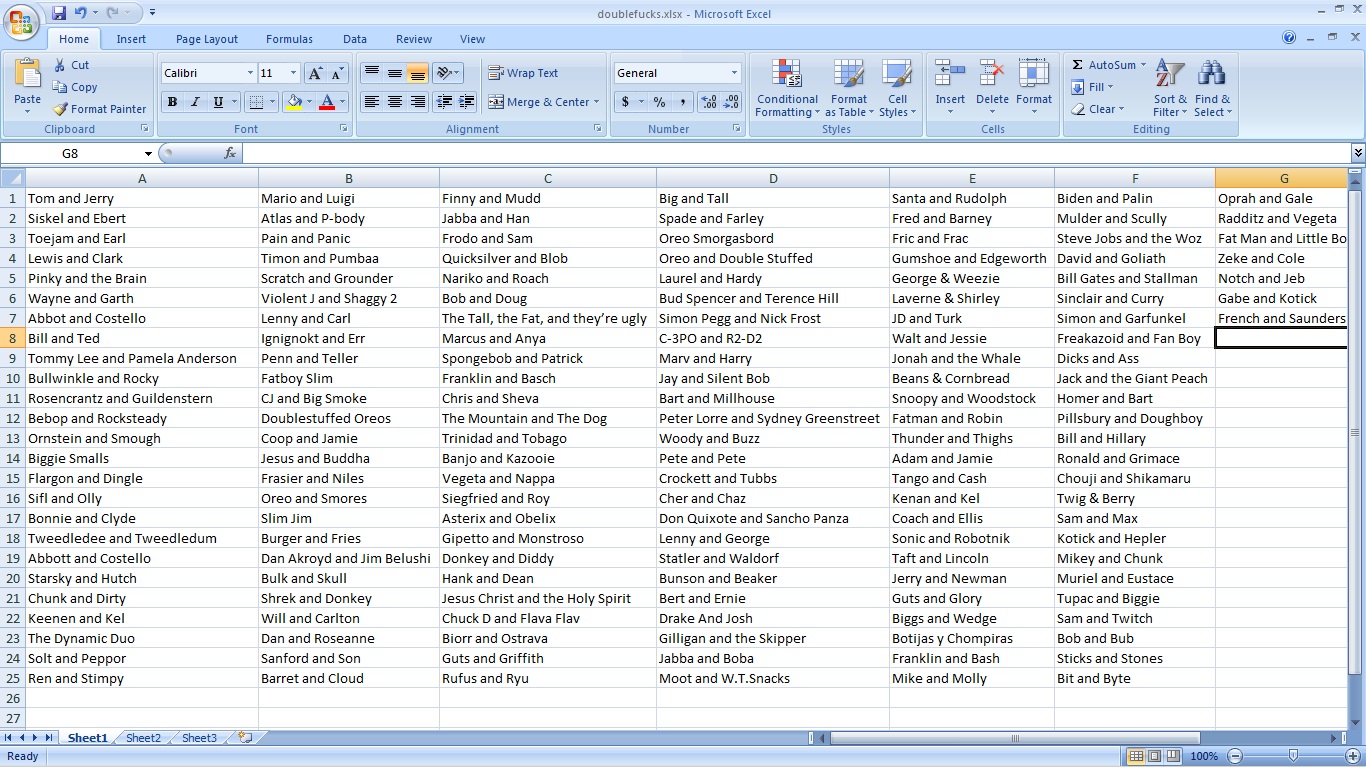Click the Cut button

[x=71, y=65]
